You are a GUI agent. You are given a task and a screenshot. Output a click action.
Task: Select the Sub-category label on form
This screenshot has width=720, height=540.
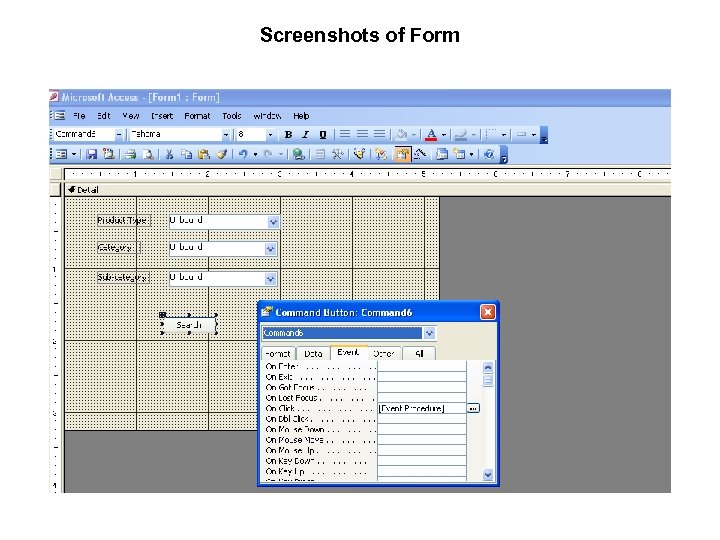(124, 278)
